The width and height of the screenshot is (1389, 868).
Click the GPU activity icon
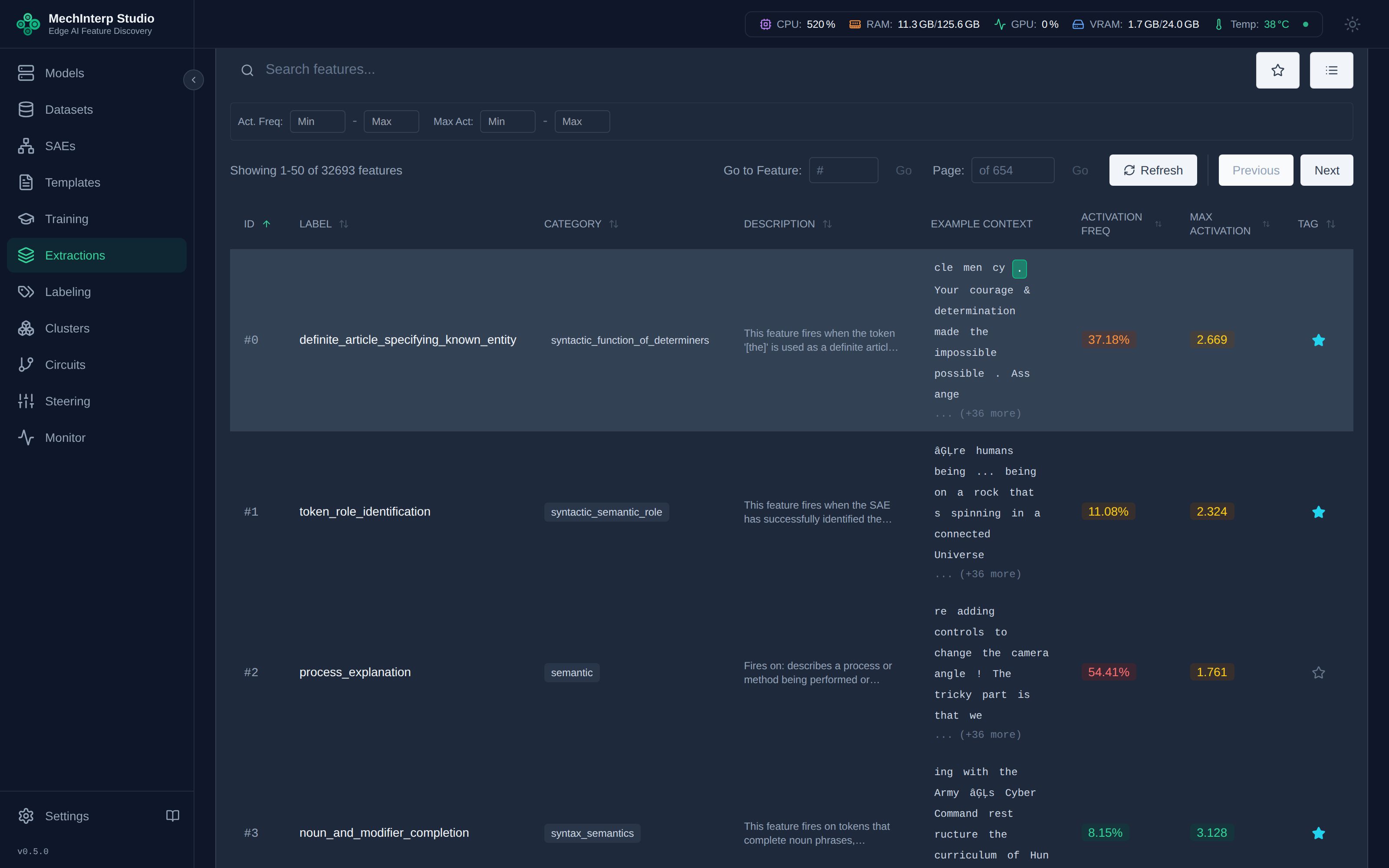tap(1000, 24)
